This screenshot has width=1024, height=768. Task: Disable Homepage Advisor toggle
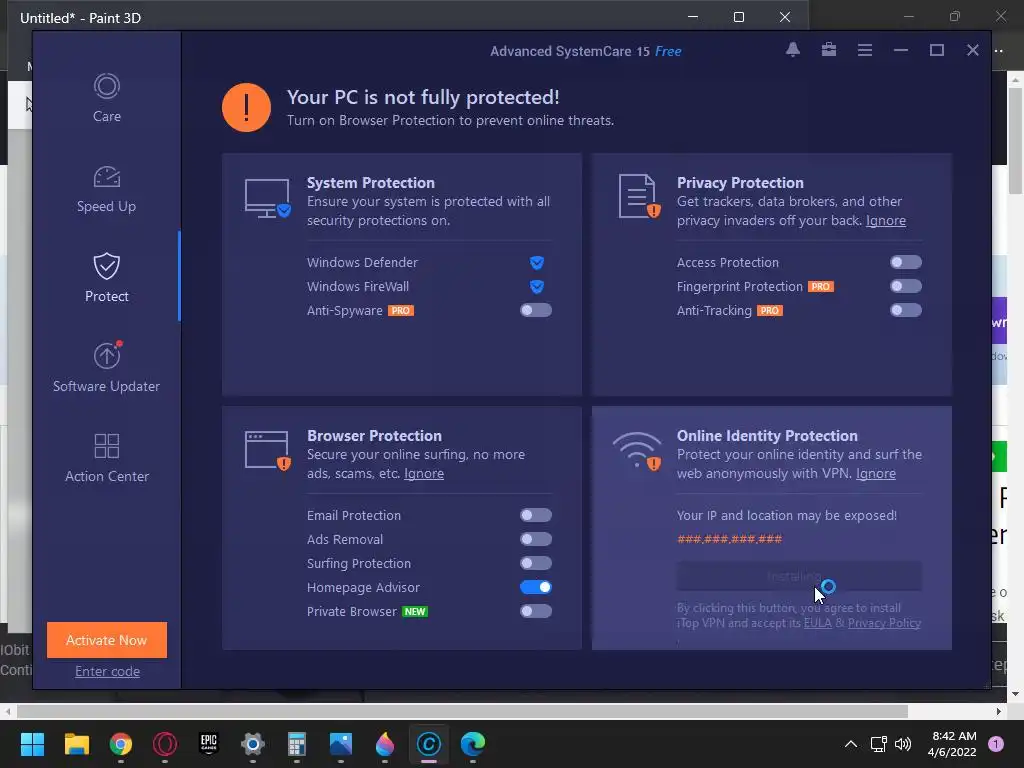(536, 587)
